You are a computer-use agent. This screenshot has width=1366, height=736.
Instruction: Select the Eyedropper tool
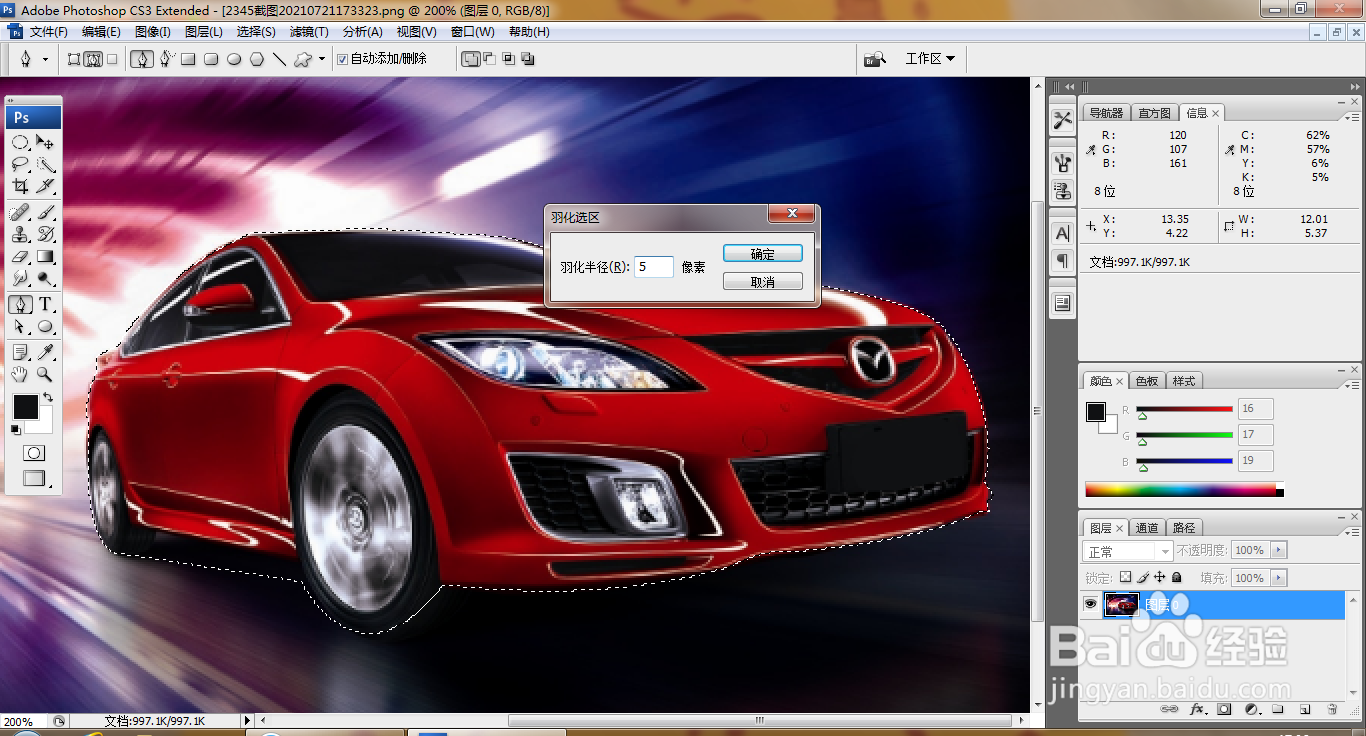[x=45, y=352]
